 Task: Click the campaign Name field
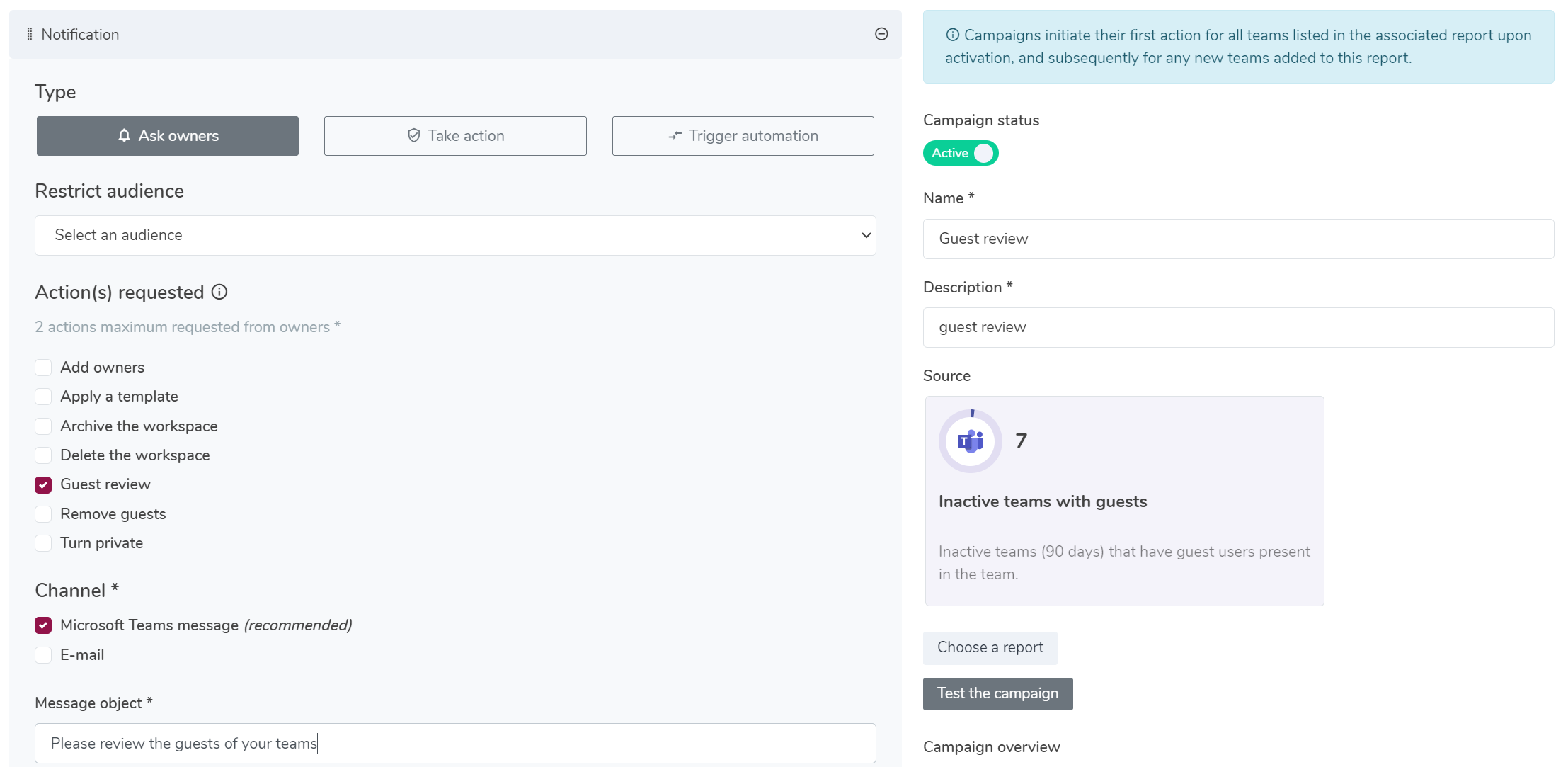(x=1238, y=239)
